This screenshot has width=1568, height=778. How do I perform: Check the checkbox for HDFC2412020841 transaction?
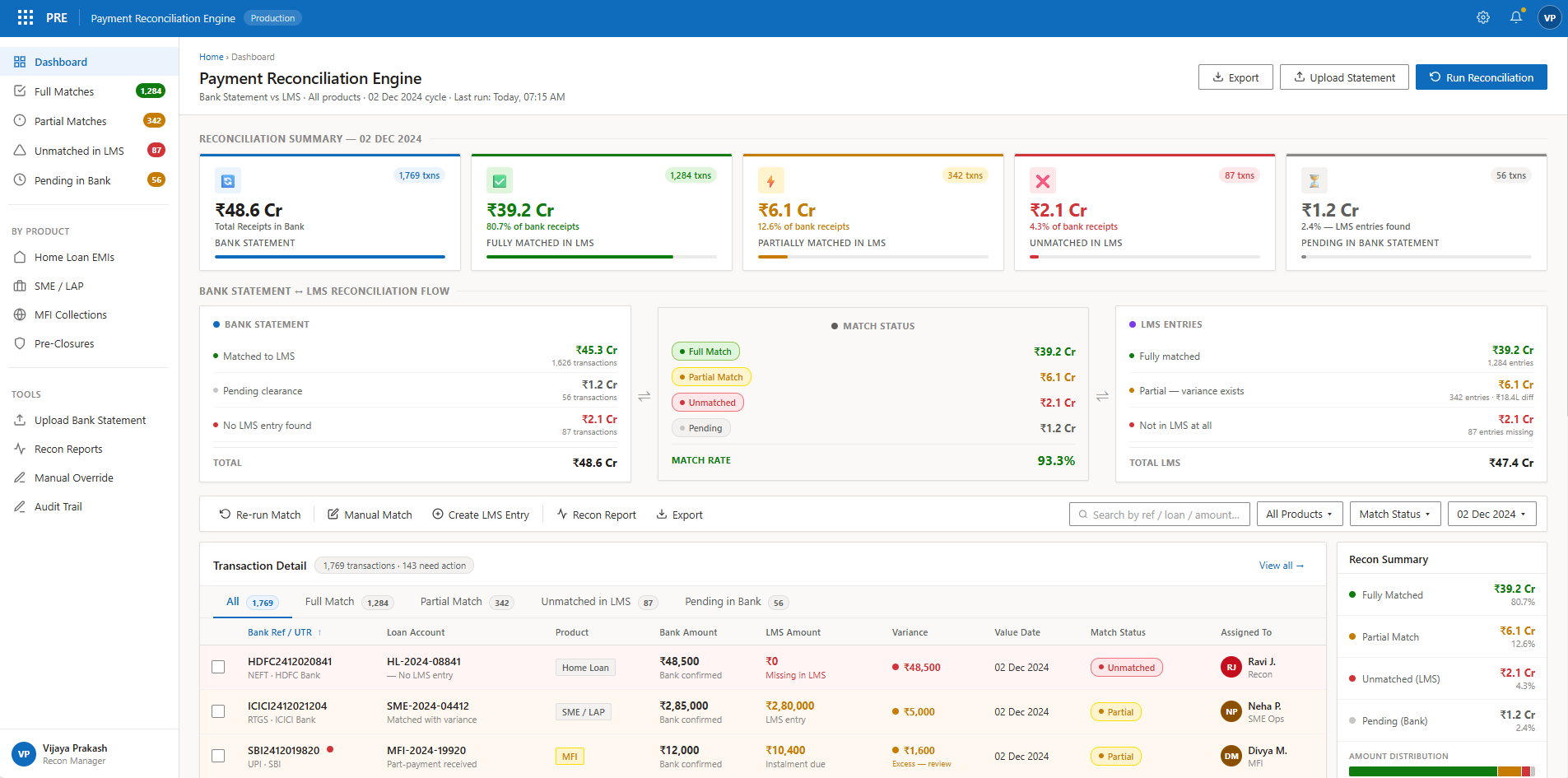tap(218, 667)
